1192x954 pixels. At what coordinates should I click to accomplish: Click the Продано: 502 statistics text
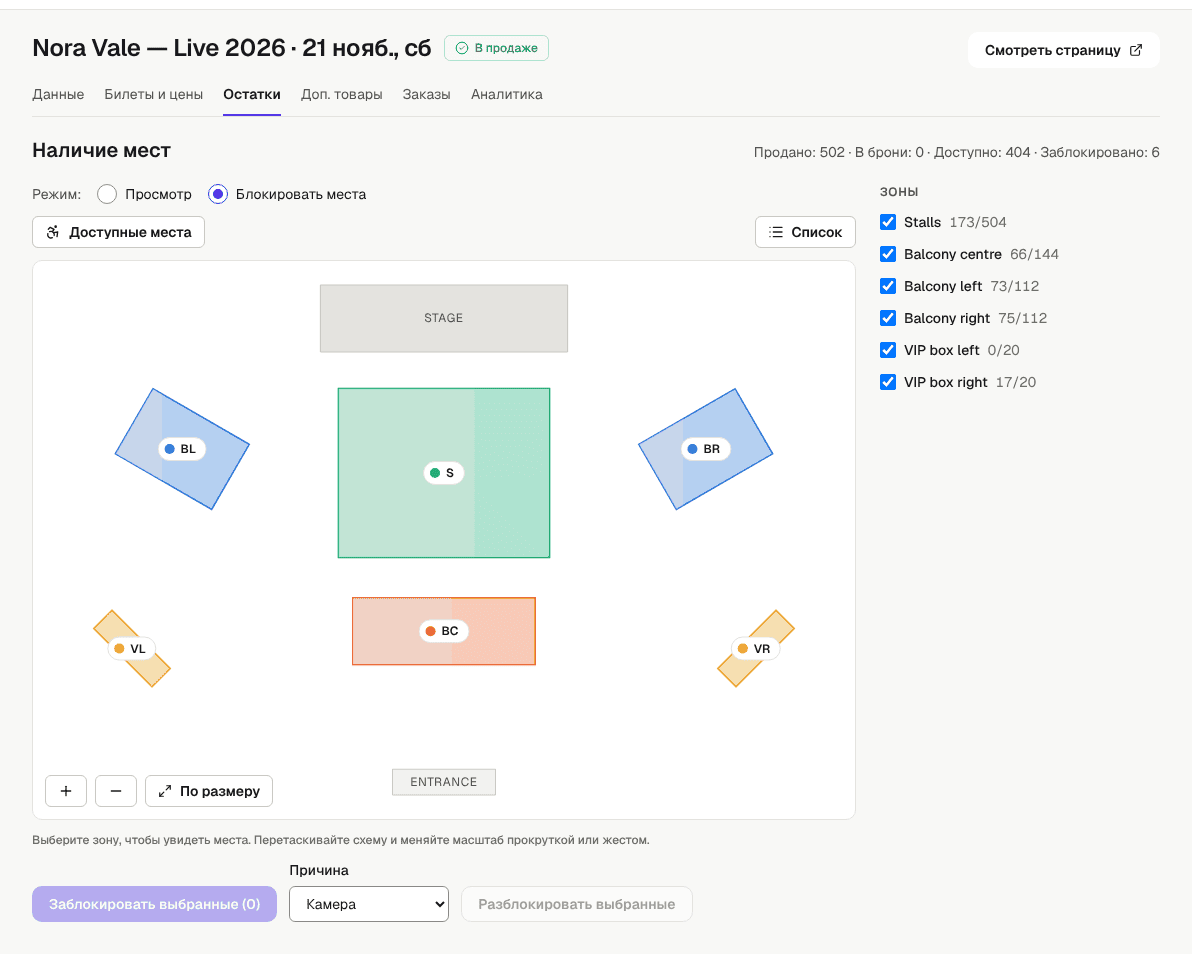click(799, 152)
